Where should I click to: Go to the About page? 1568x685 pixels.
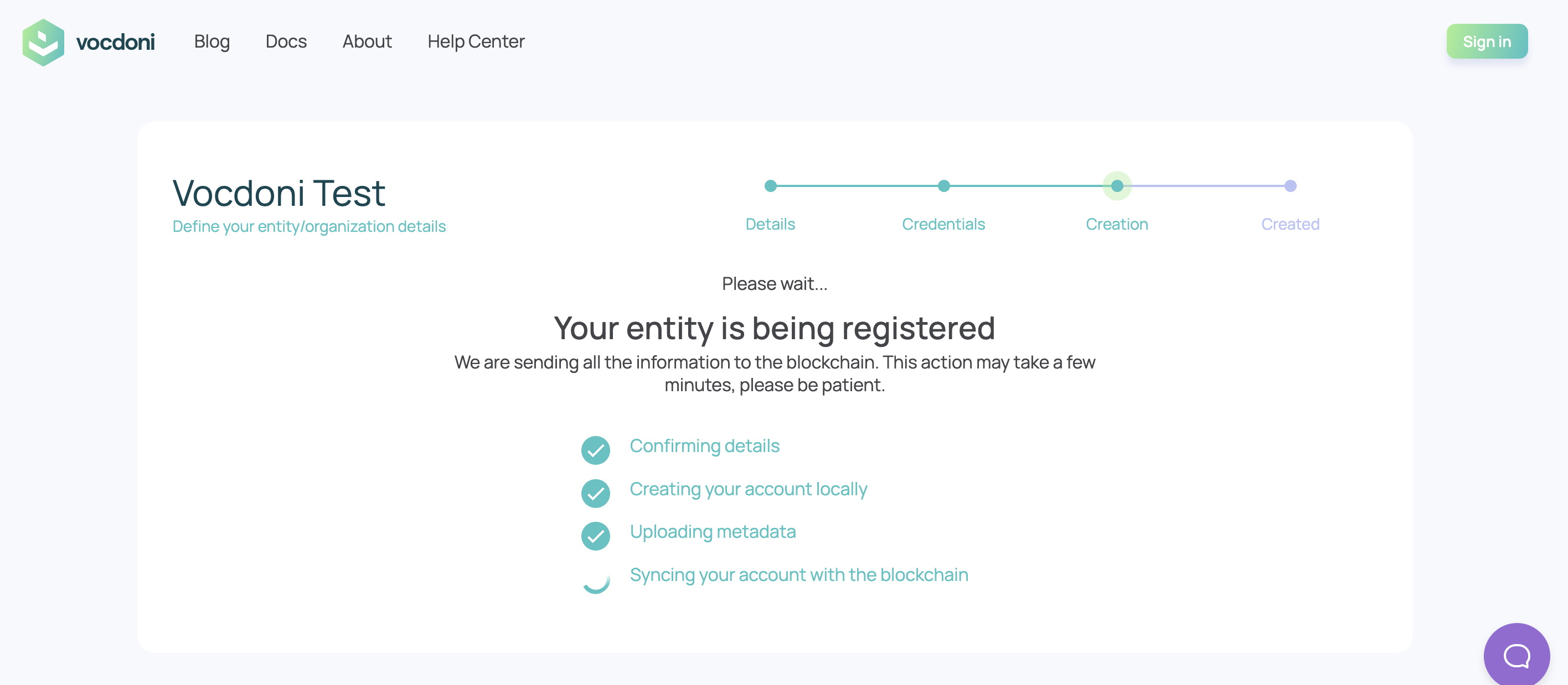367,41
